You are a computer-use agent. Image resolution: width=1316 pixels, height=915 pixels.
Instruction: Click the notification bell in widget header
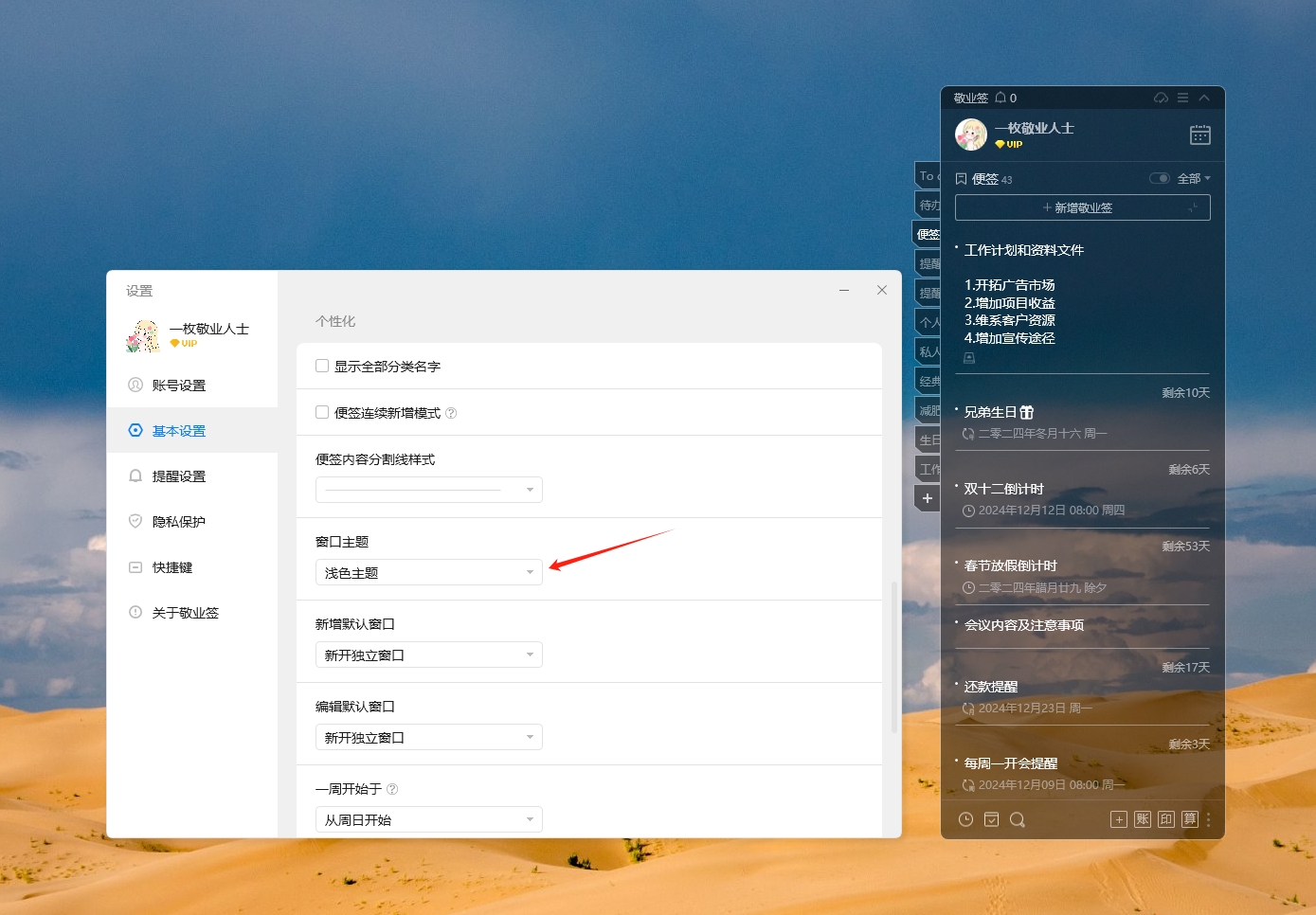pos(1001,98)
